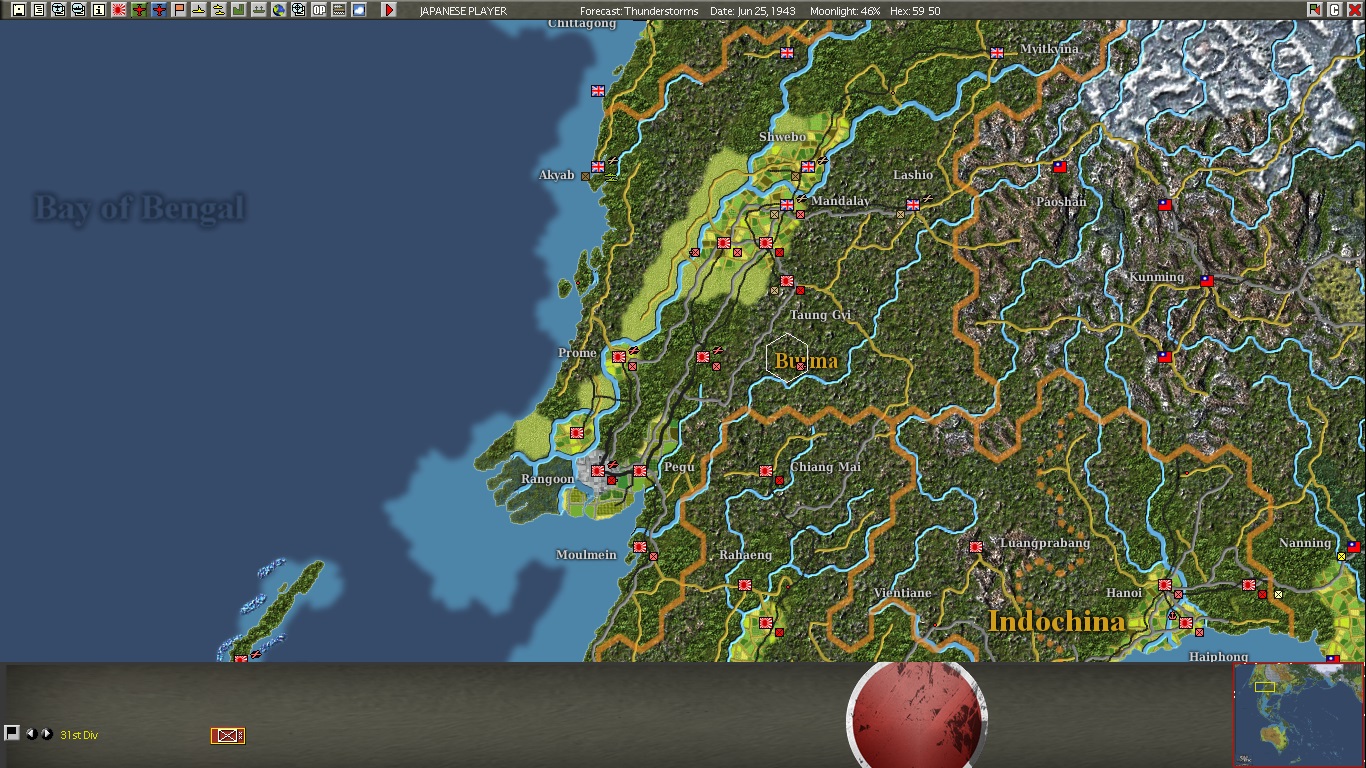Click the black info 'i' toolbar icon
The image size is (1366, 768).
(x=99, y=10)
